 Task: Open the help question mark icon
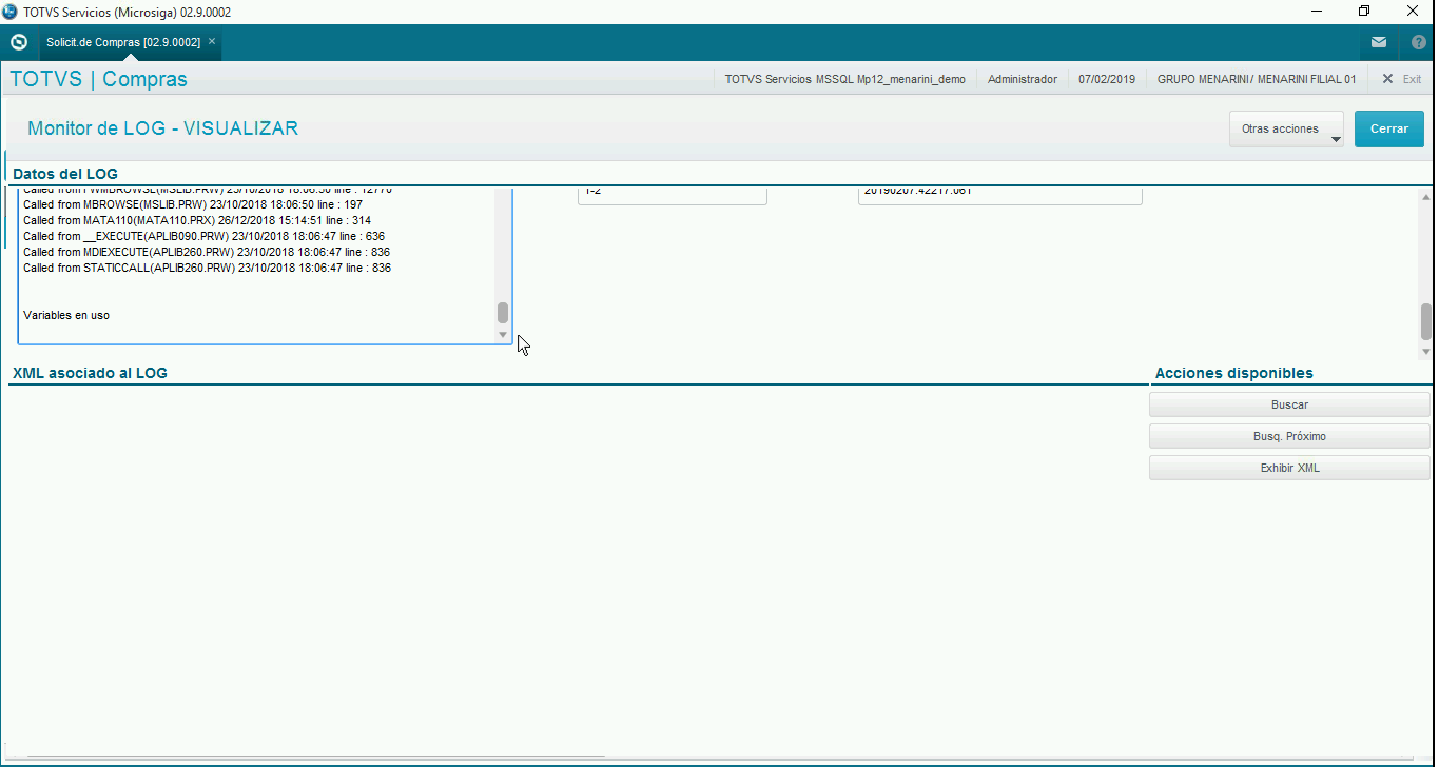point(1418,42)
